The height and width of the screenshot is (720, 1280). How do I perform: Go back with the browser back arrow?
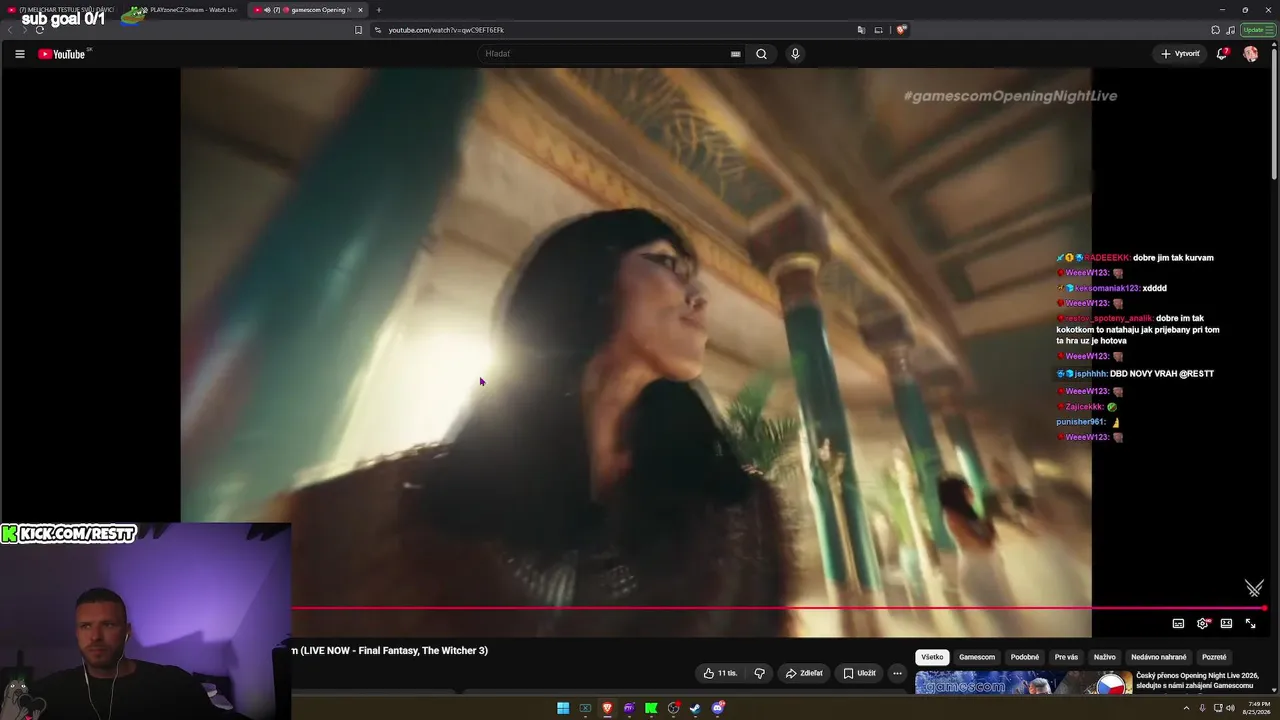click(x=10, y=30)
